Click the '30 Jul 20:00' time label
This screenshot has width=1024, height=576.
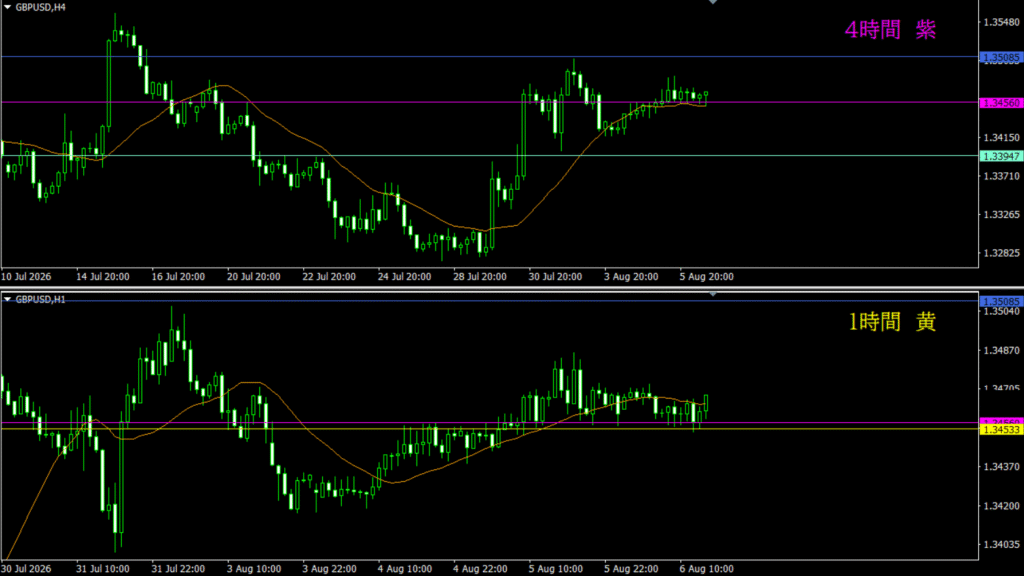(x=555, y=277)
